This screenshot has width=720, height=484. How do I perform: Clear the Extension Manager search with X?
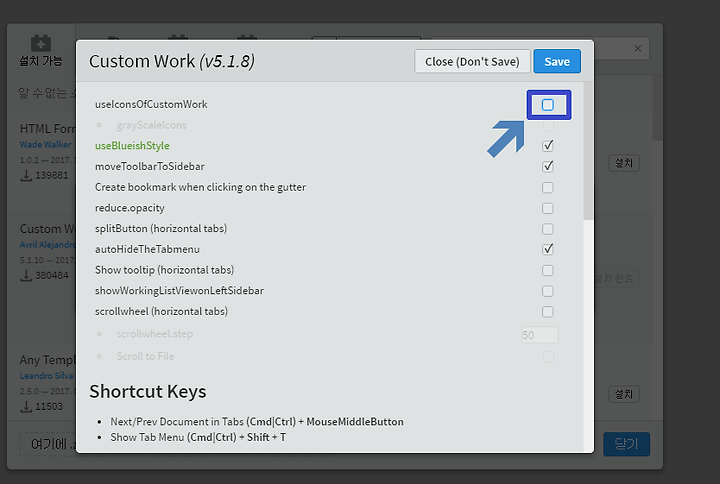coord(638,48)
